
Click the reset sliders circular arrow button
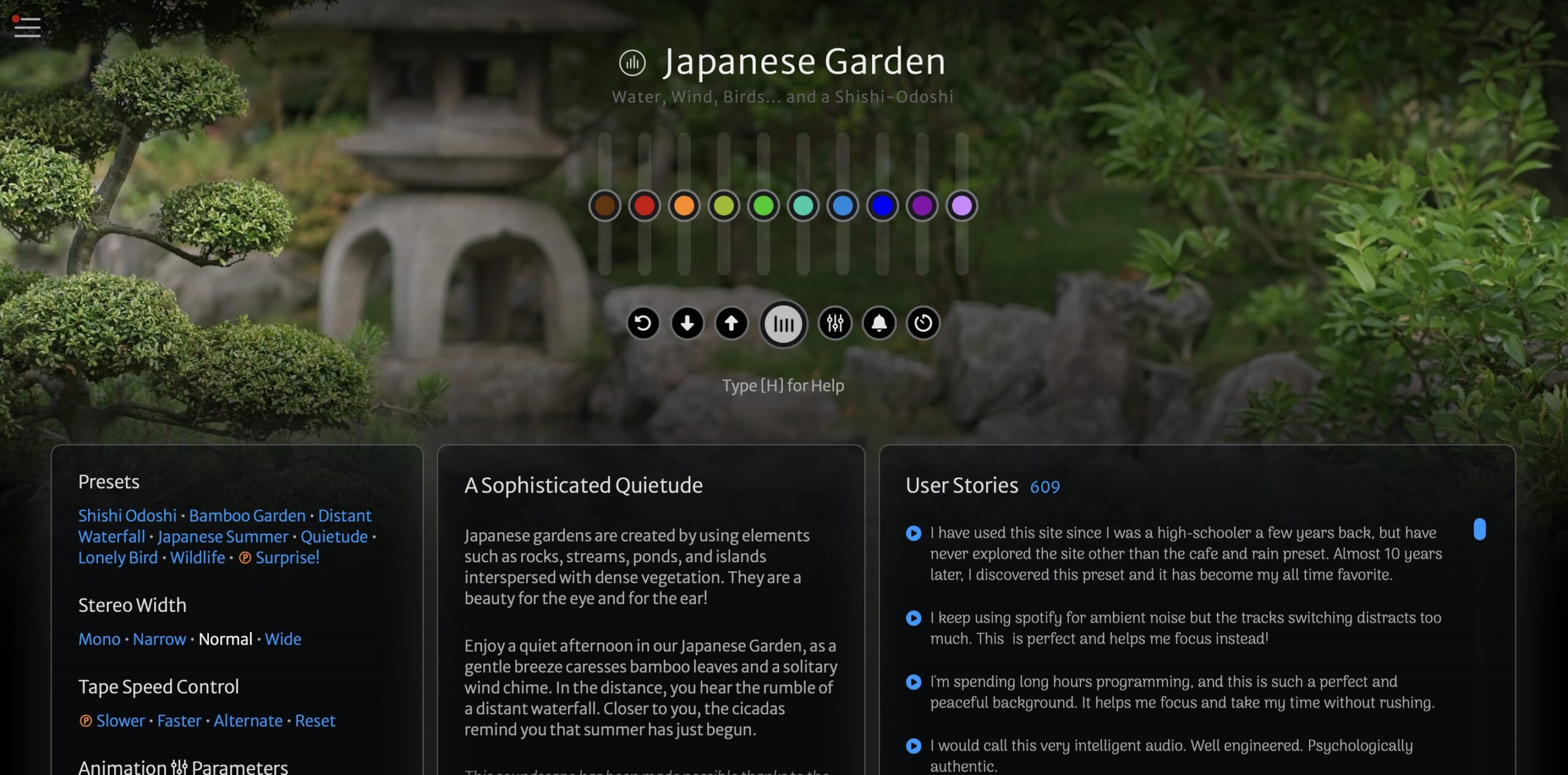click(643, 323)
